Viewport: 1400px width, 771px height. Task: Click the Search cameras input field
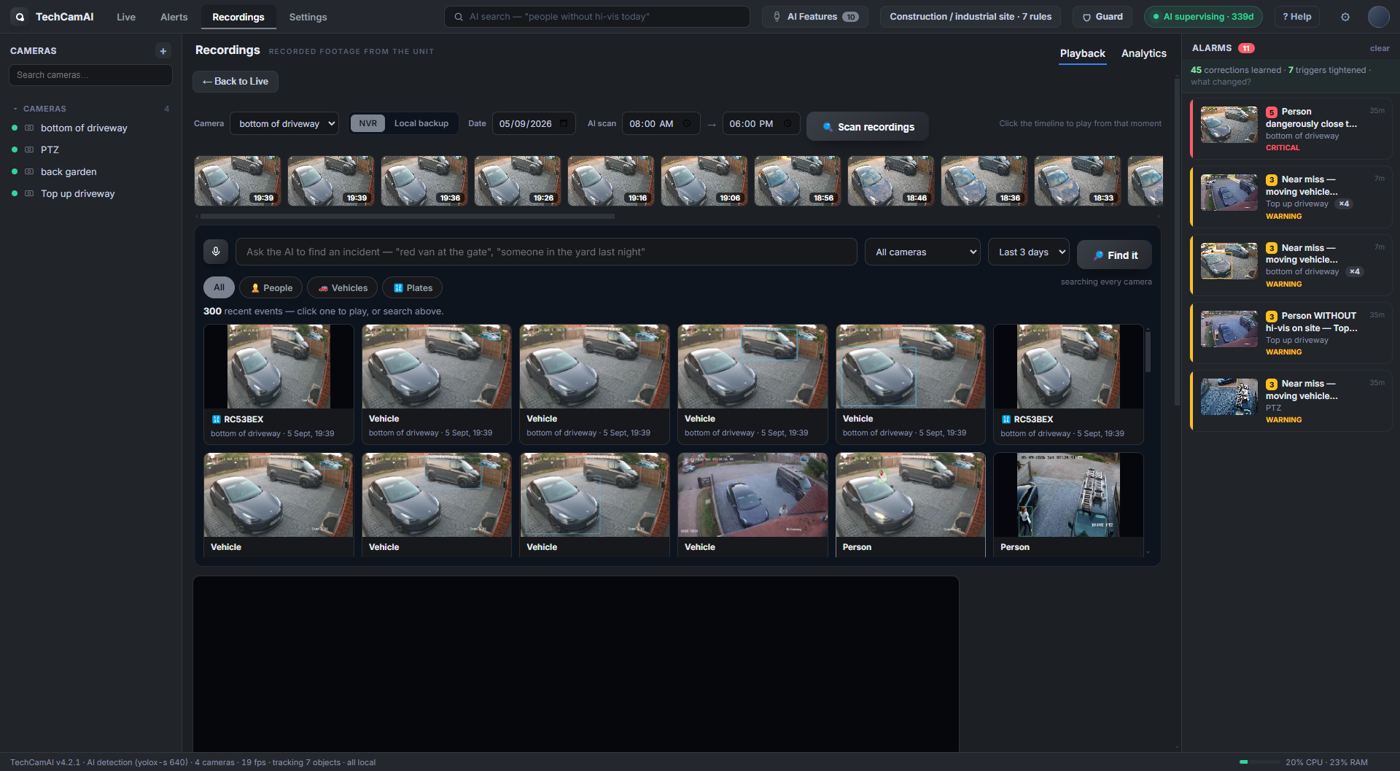point(90,75)
